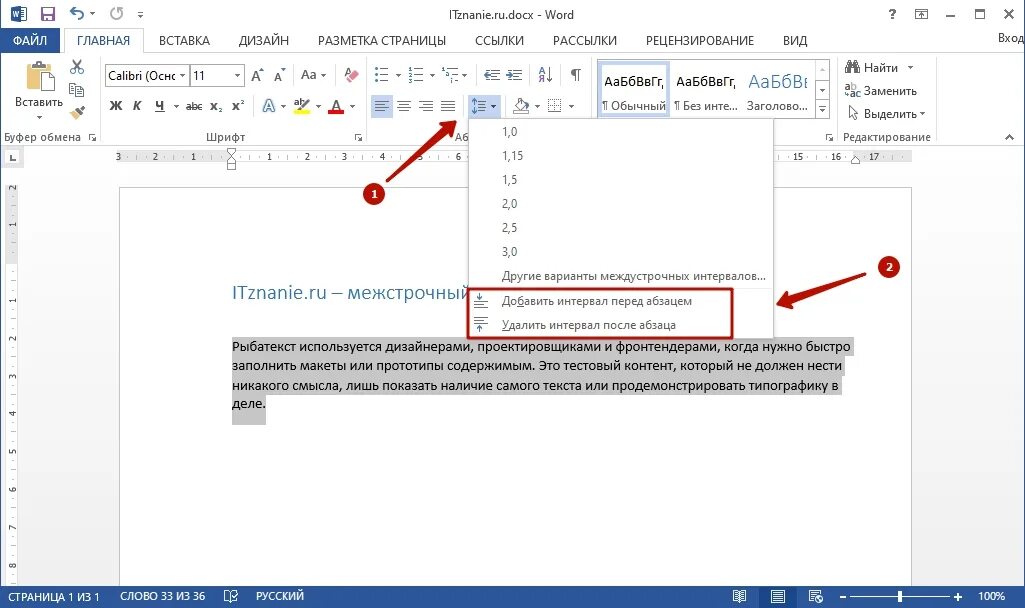Choose Удалить интервал после абзаца
1025x608 pixels.
tap(621, 325)
